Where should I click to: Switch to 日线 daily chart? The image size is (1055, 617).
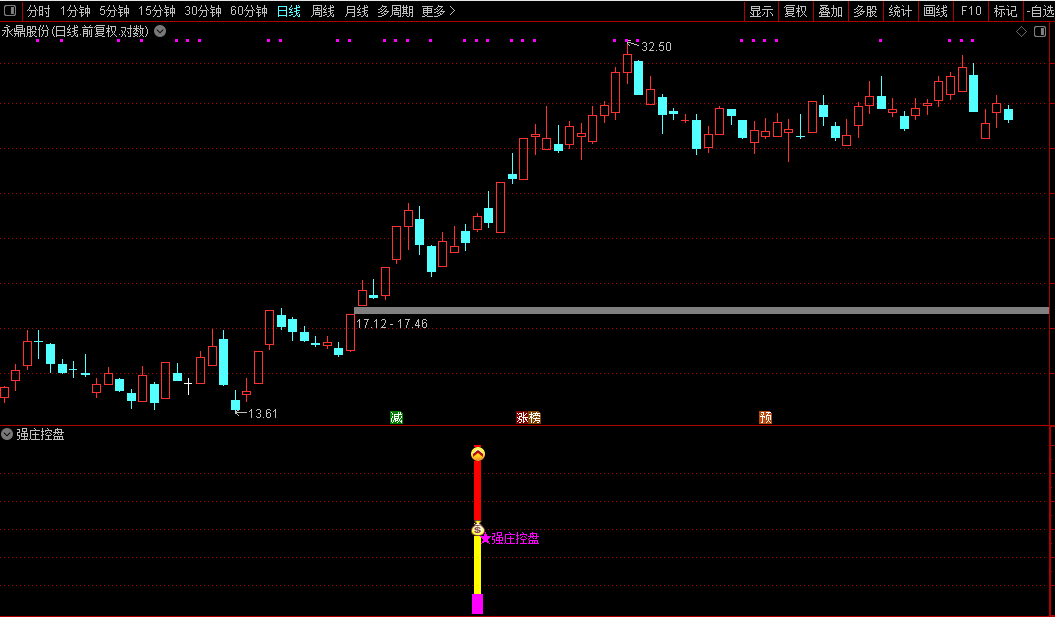289,11
